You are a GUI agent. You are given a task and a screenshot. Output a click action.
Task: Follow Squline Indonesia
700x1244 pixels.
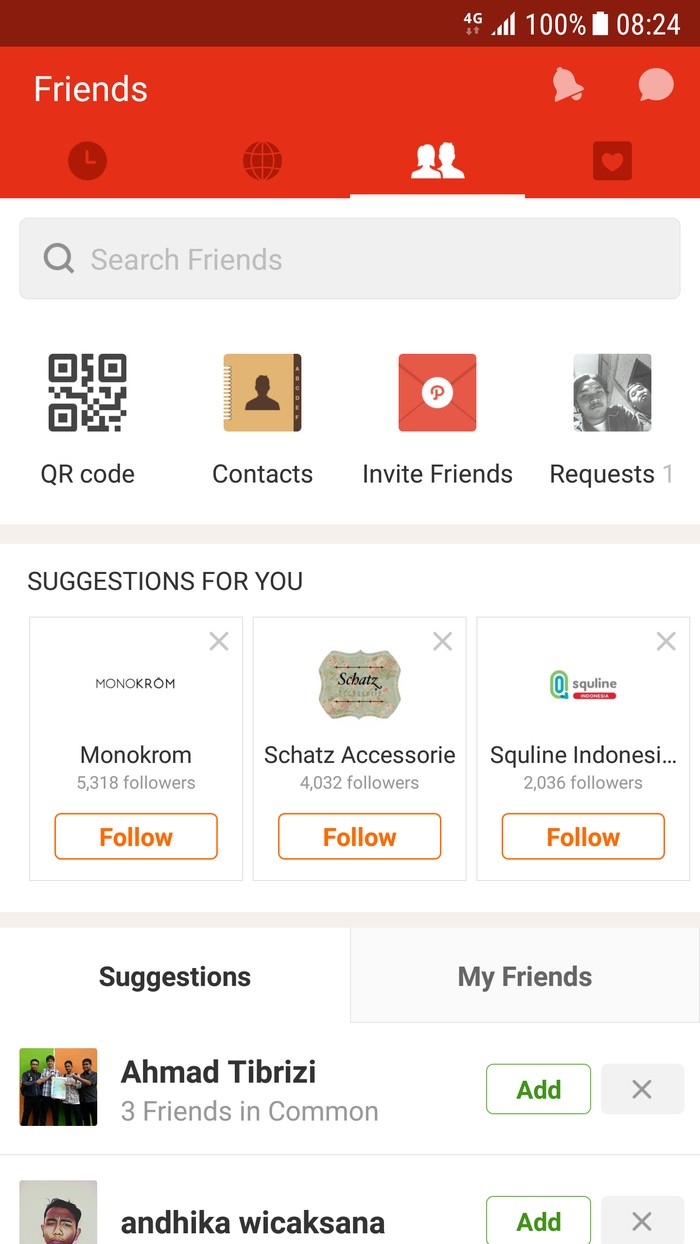tap(583, 837)
